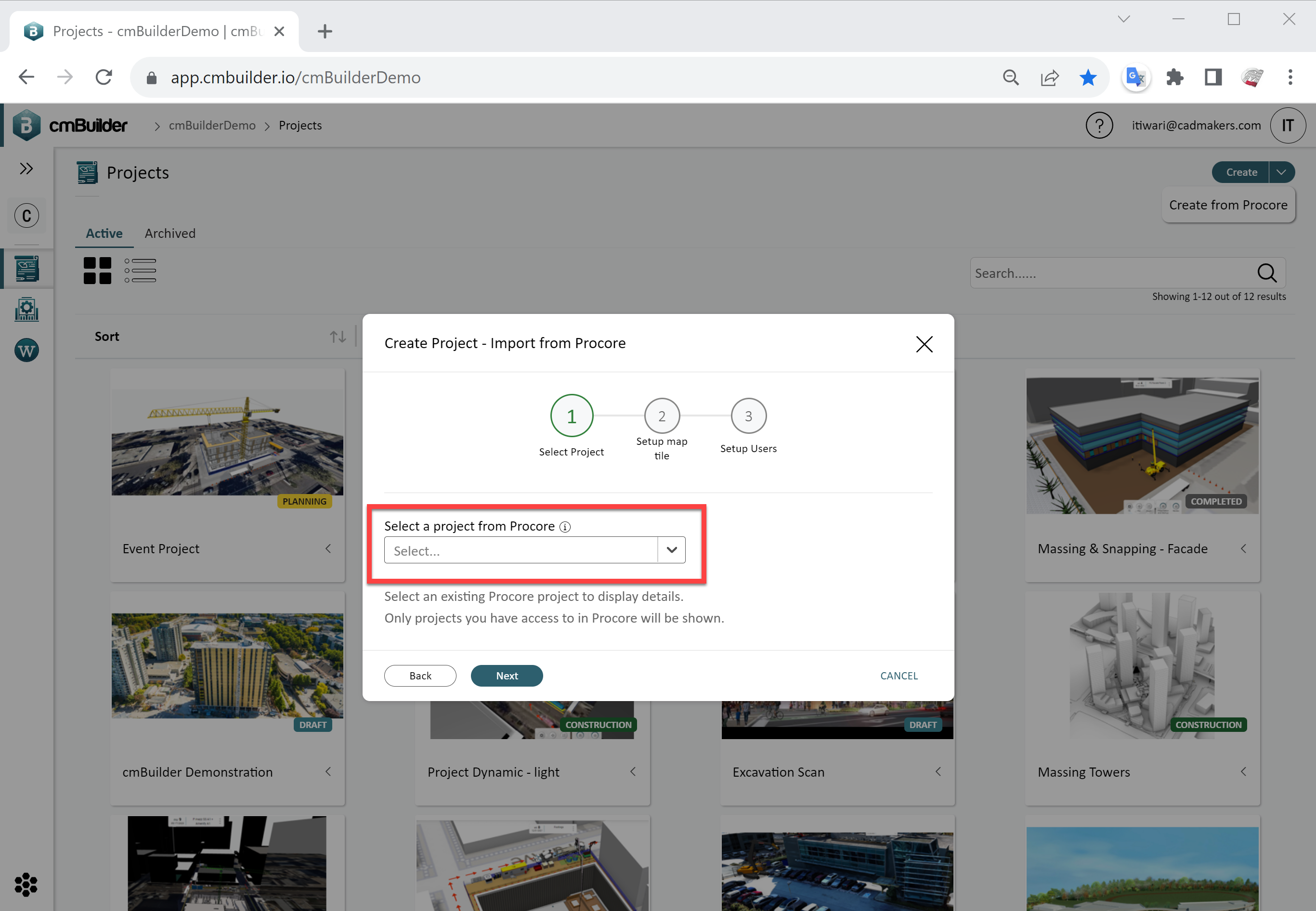
Task: Open the Extensions puzzle icon
Action: pyautogui.click(x=1174, y=77)
